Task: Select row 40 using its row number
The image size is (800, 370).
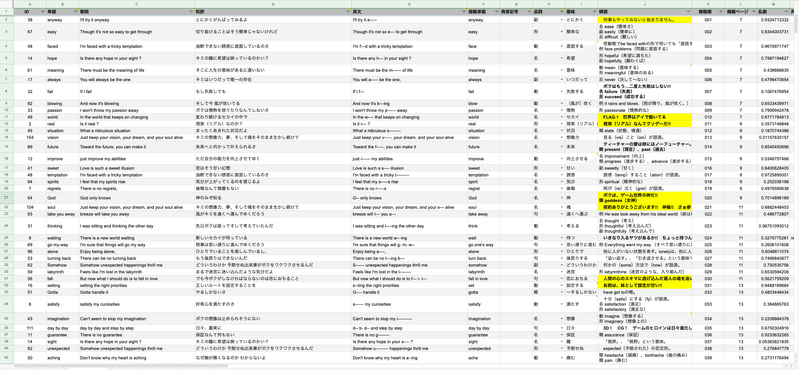Action: (7, 358)
